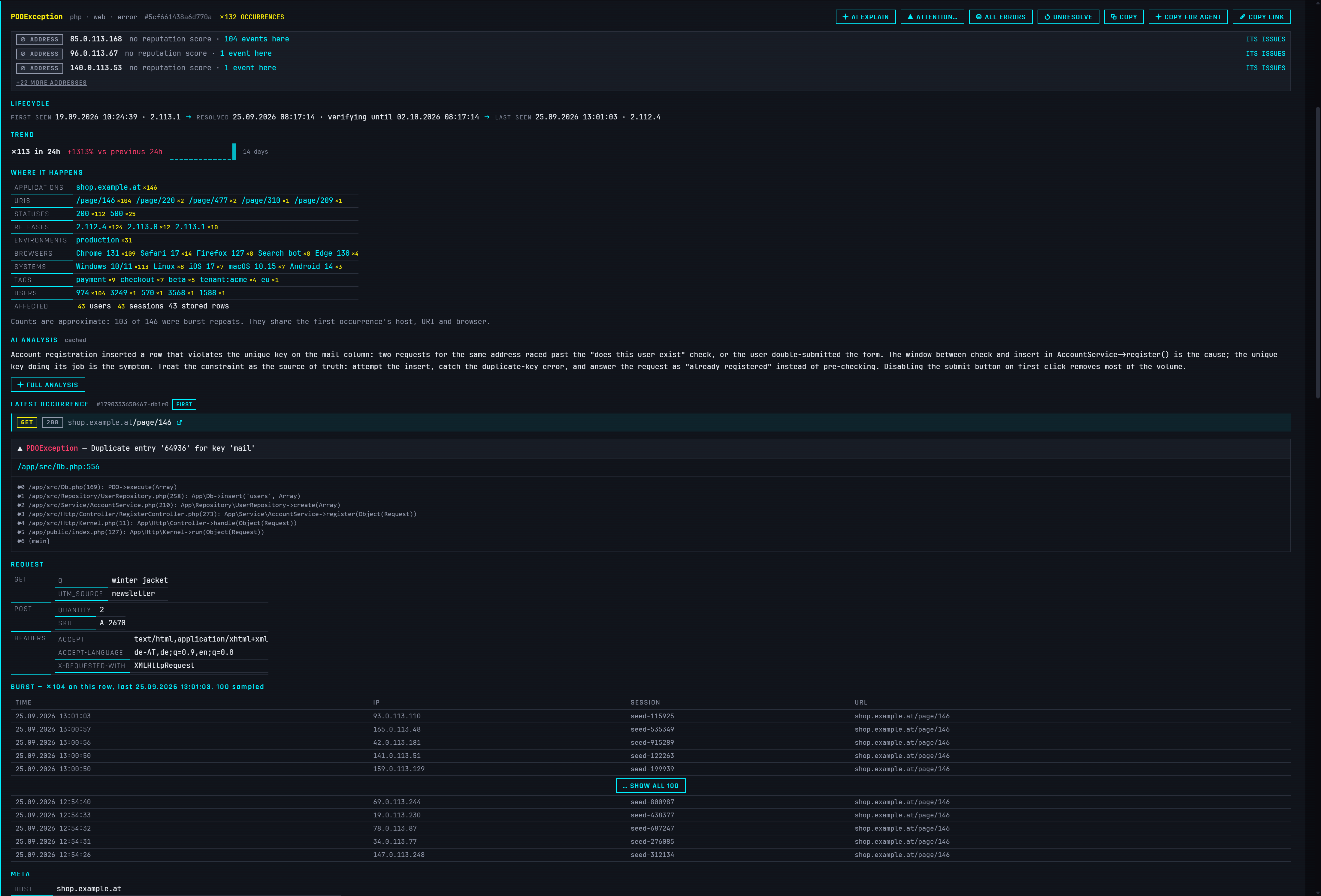Open the Attention… dropdown button
Screen dimensions: 1321x896
point(932,17)
